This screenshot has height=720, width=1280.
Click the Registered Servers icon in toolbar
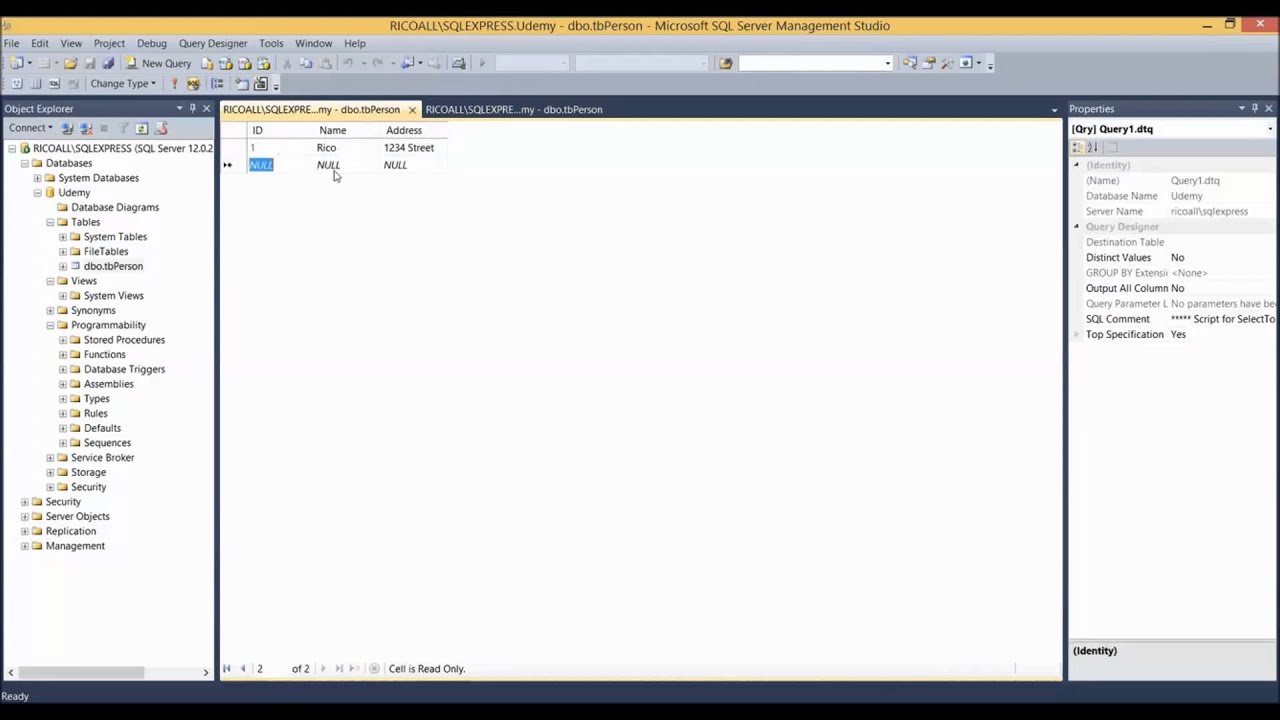909,63
